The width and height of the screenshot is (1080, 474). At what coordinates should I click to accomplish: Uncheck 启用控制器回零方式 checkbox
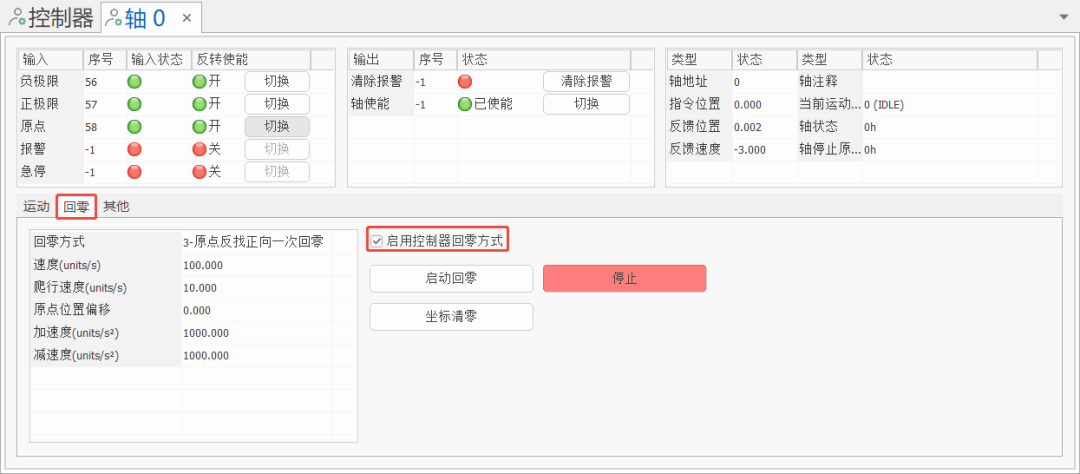376,241
